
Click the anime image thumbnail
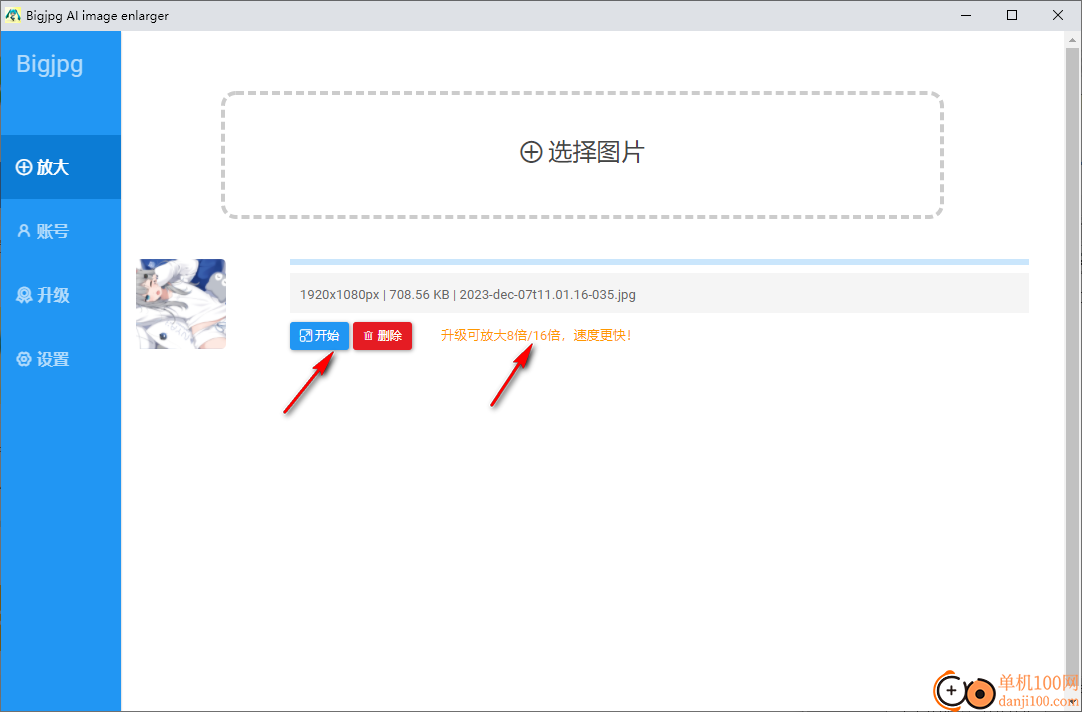pyautogui.click(x=181, y=304)
